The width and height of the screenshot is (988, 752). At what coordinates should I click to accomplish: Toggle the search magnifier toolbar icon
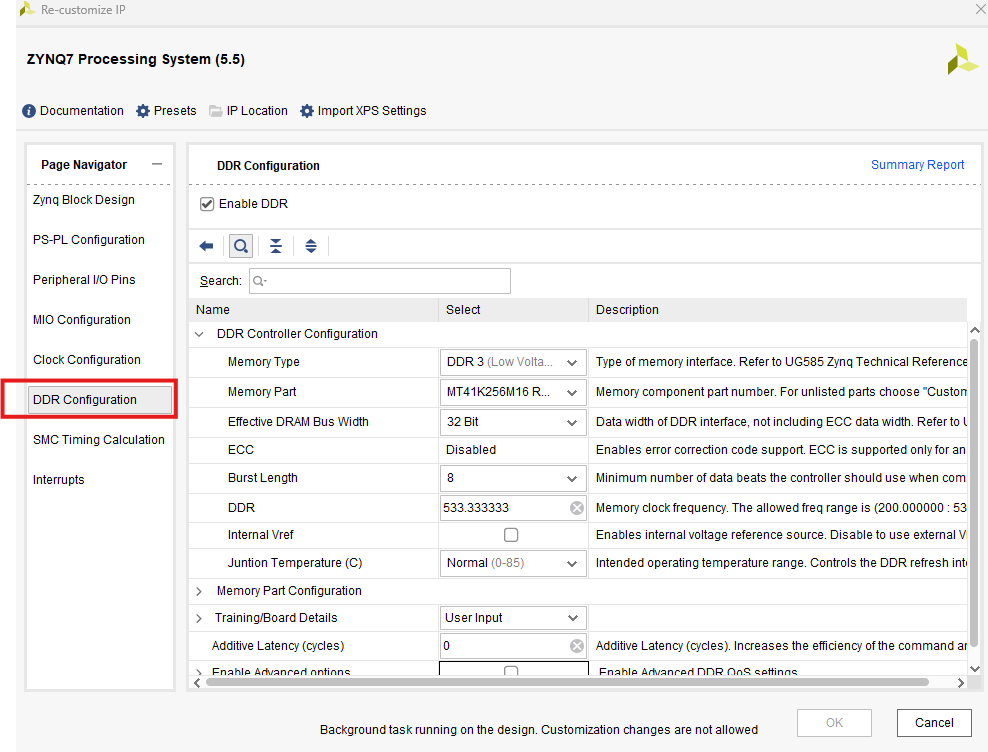click(x=241, y=246)
